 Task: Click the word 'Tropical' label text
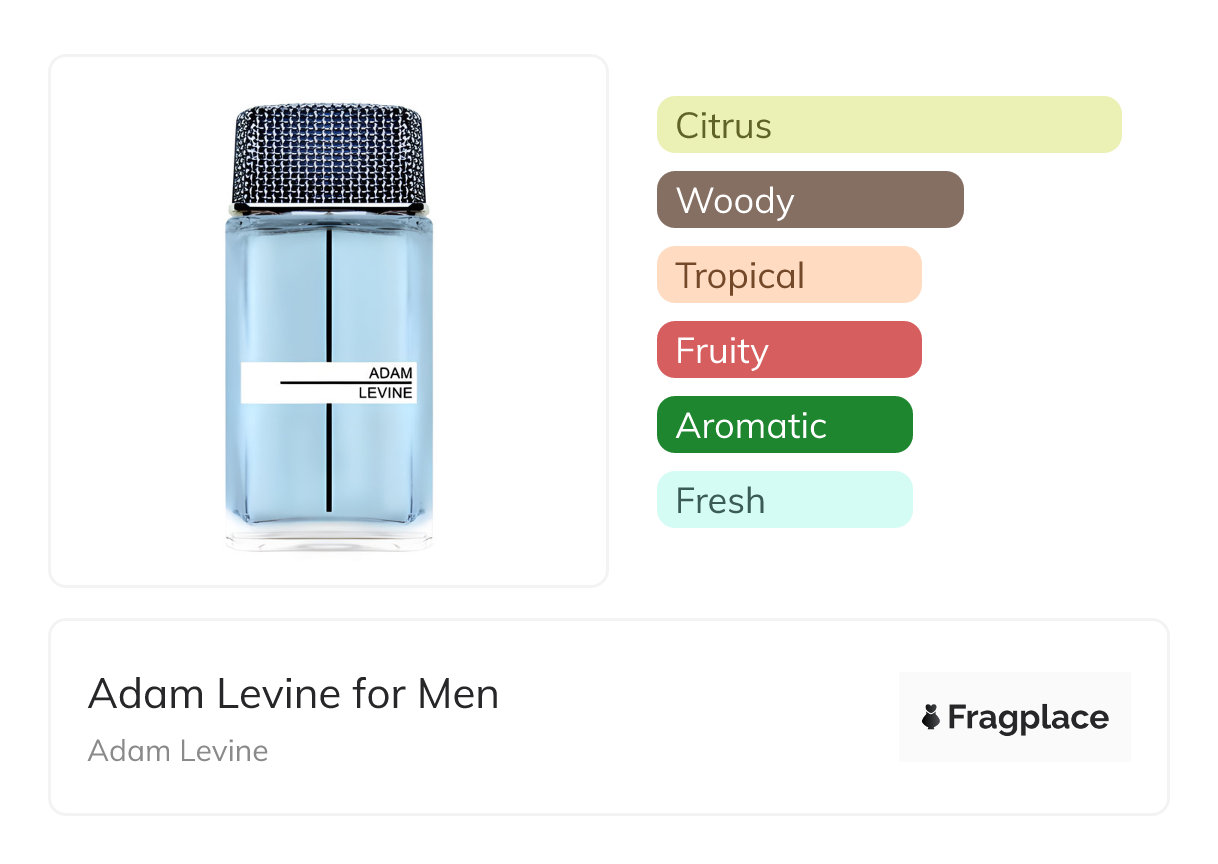740,276
